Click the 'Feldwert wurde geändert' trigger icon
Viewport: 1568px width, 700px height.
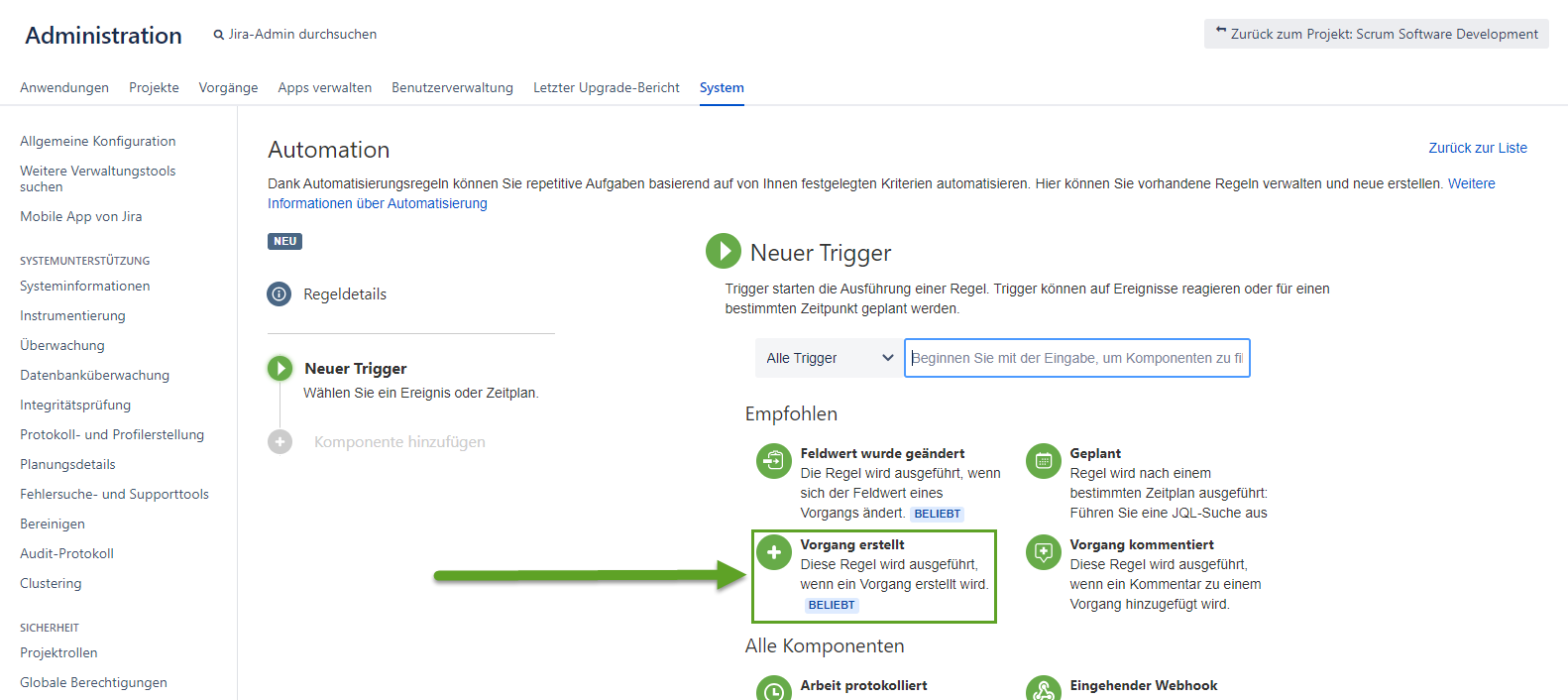(773, 461)
